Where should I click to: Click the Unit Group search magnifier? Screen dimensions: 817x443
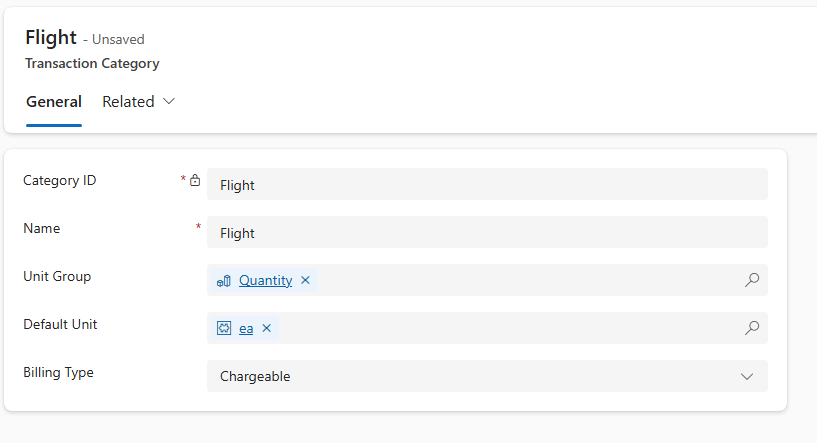tap(752, 280)
